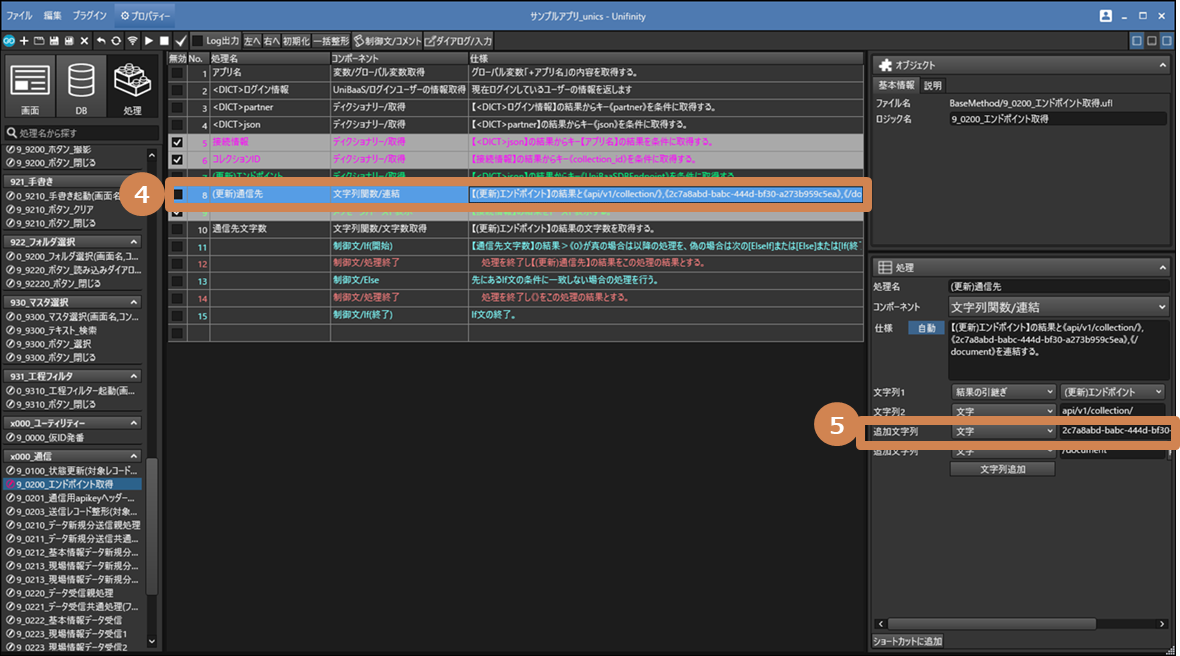1180x656 pixels.
Task: Toggle 無効 checkbox for row 3 <DICT>partner
Action: (177, 107)
